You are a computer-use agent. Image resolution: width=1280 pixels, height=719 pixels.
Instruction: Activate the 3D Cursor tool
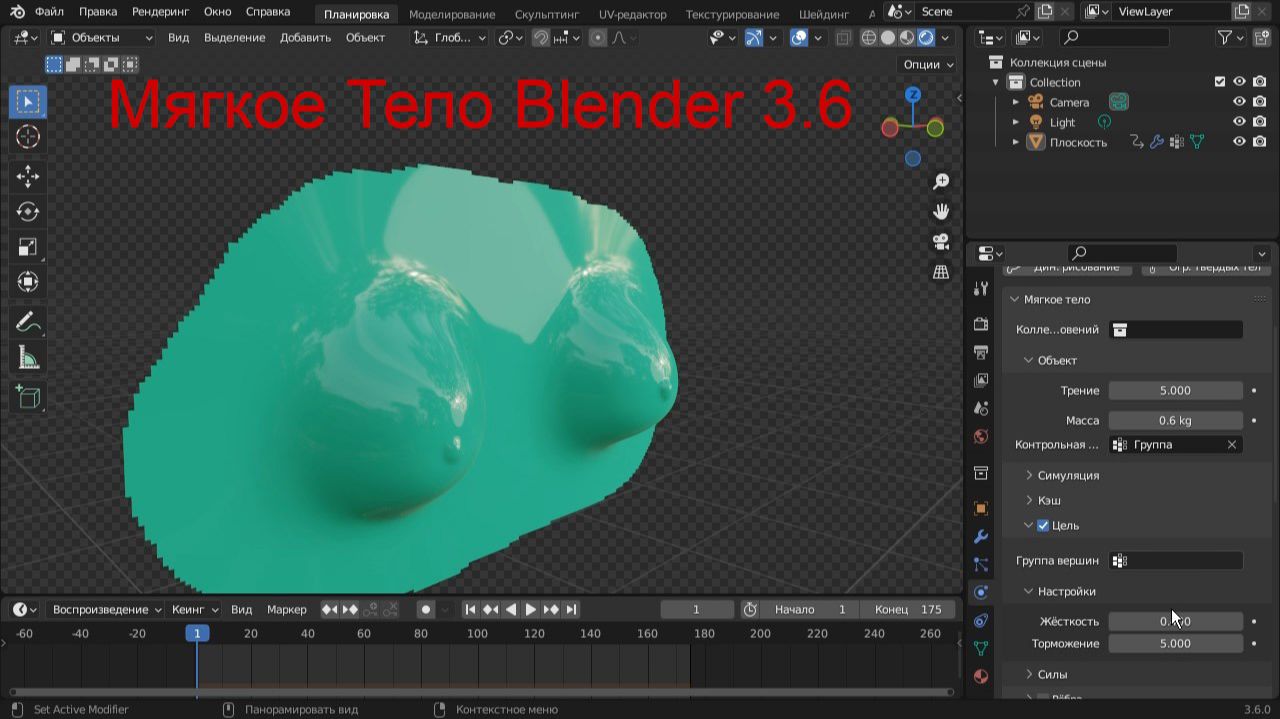(x=28, y=137)
